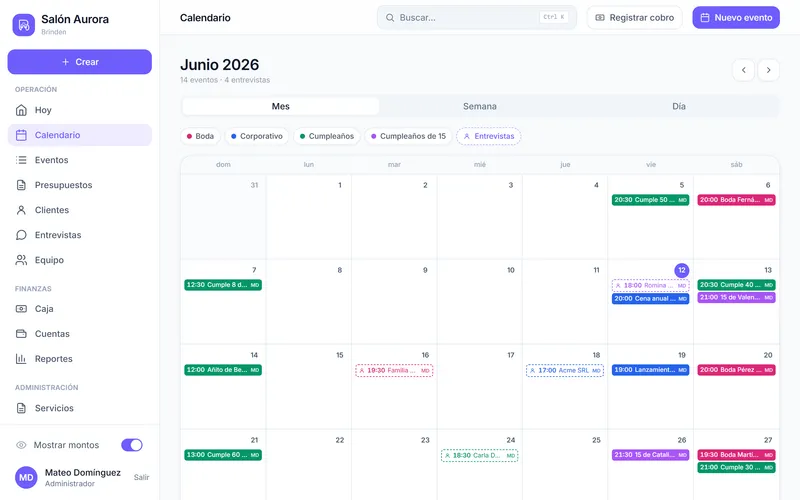The image size is (800, 500).
Task: Toggle the Entrevistas filter chip
Action: 489,136
